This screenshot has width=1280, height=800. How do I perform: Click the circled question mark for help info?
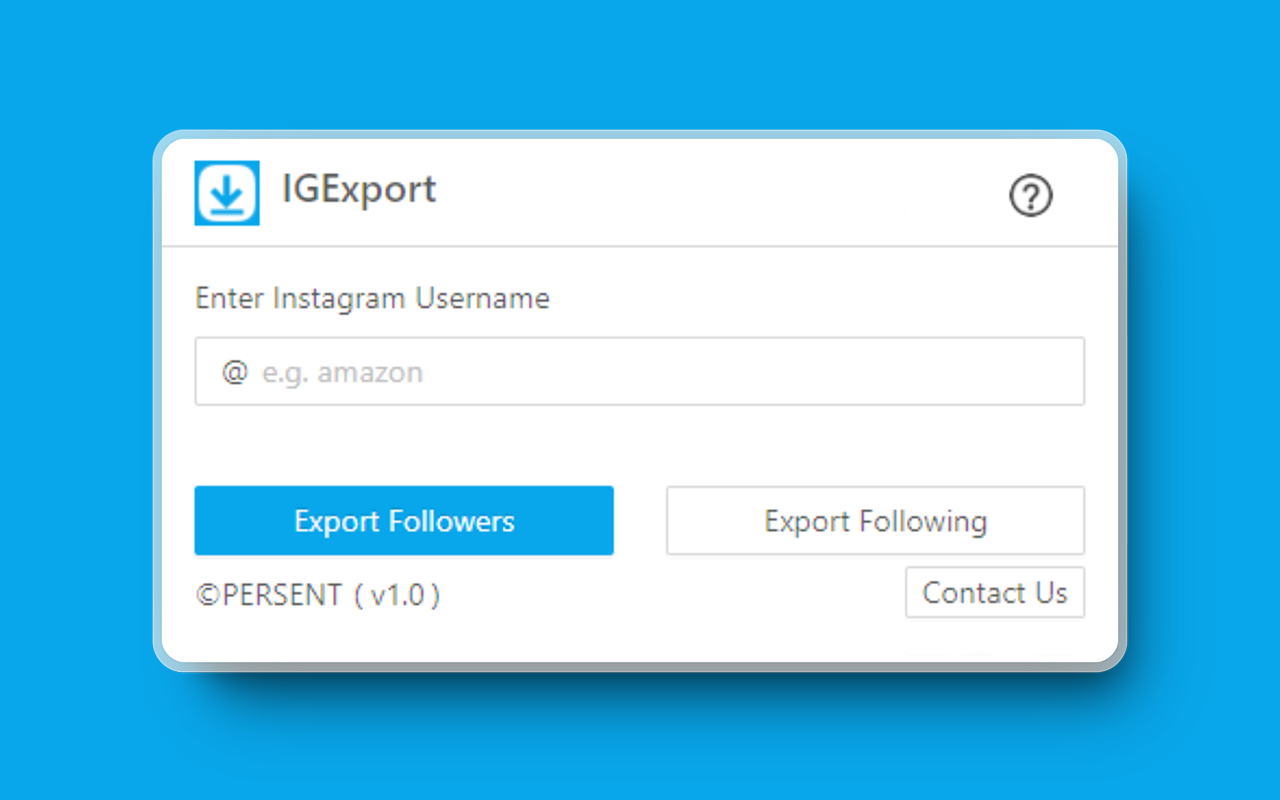[1031, 197]
